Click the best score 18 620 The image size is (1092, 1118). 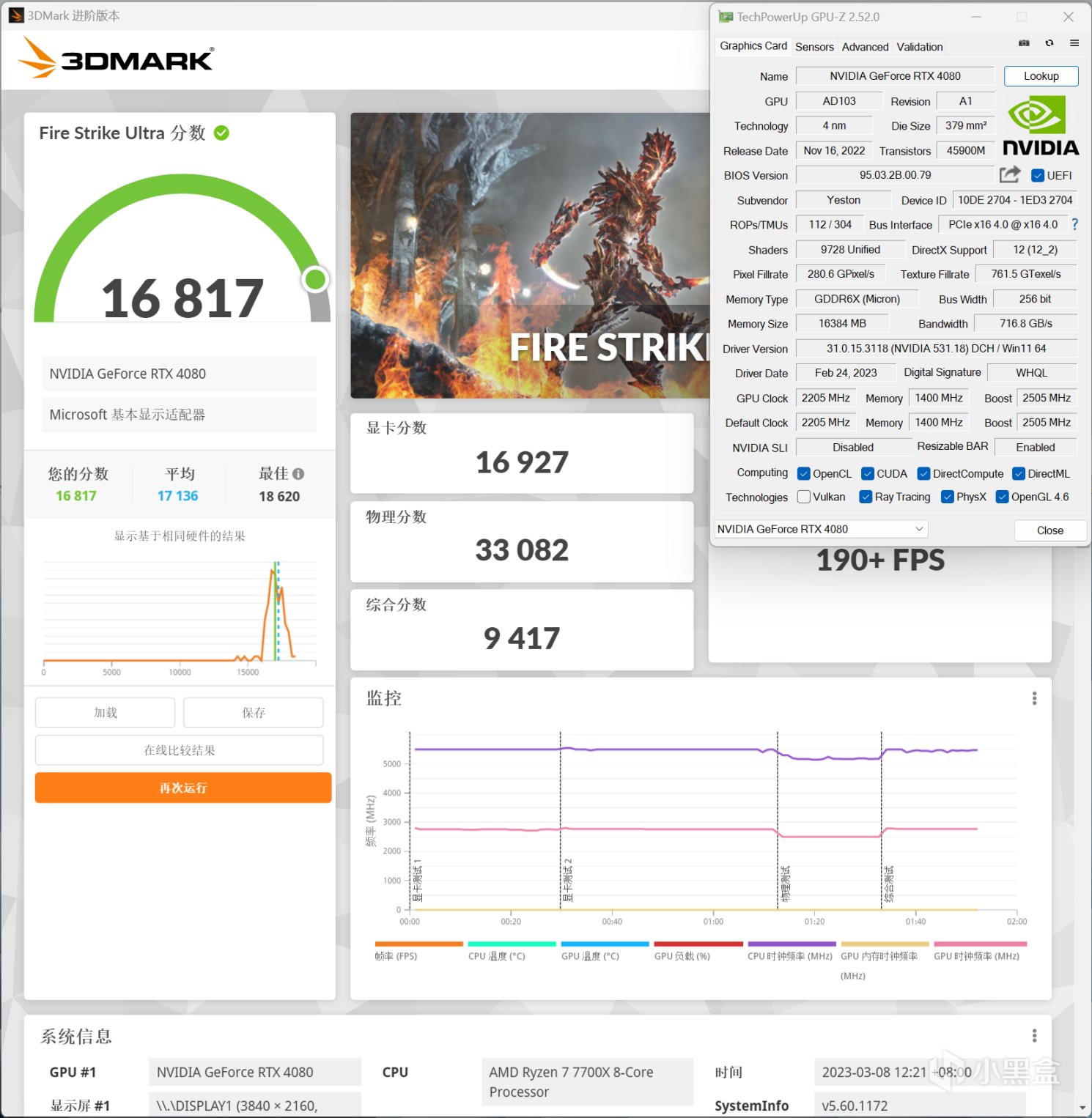[x=279, y=496]
